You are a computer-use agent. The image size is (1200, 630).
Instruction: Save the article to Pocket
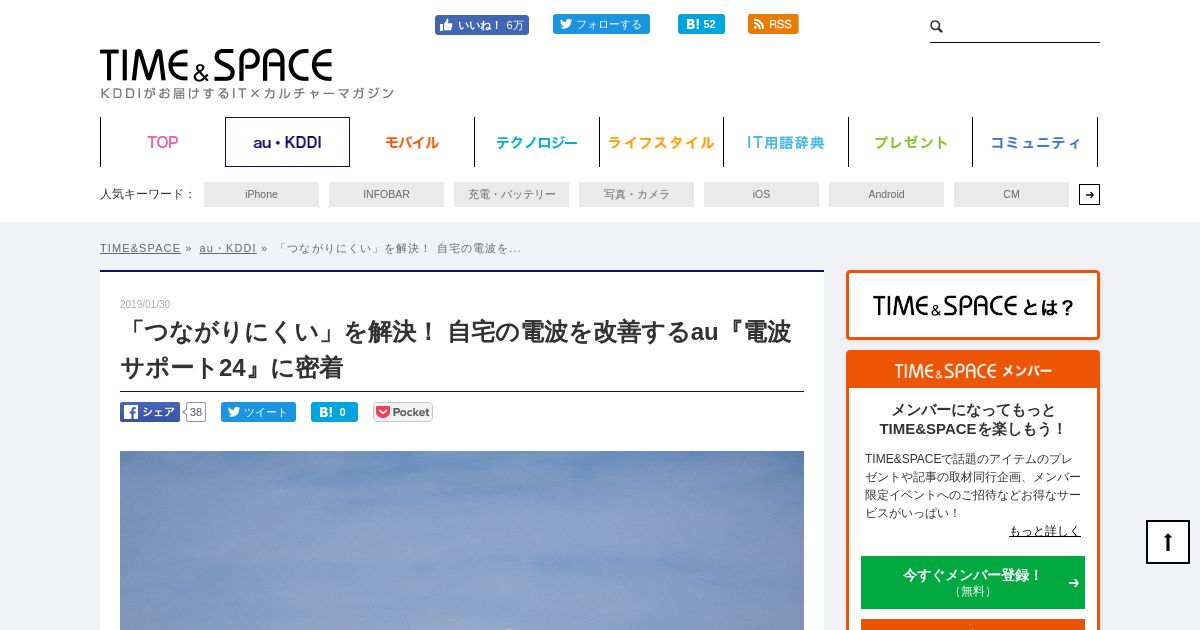tap(403, 412)
